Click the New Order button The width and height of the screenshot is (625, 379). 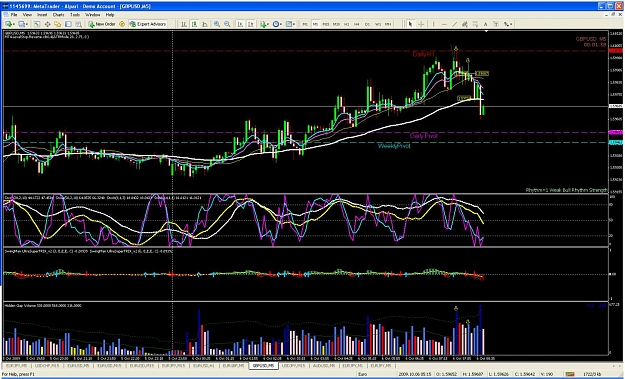(102, 24)
